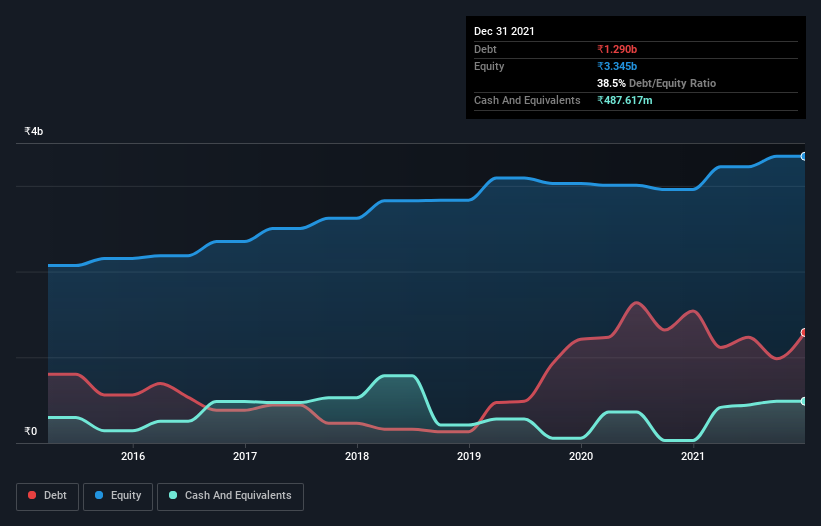Click the Dec 31 2021 tooltip date

tap(504, 31)
